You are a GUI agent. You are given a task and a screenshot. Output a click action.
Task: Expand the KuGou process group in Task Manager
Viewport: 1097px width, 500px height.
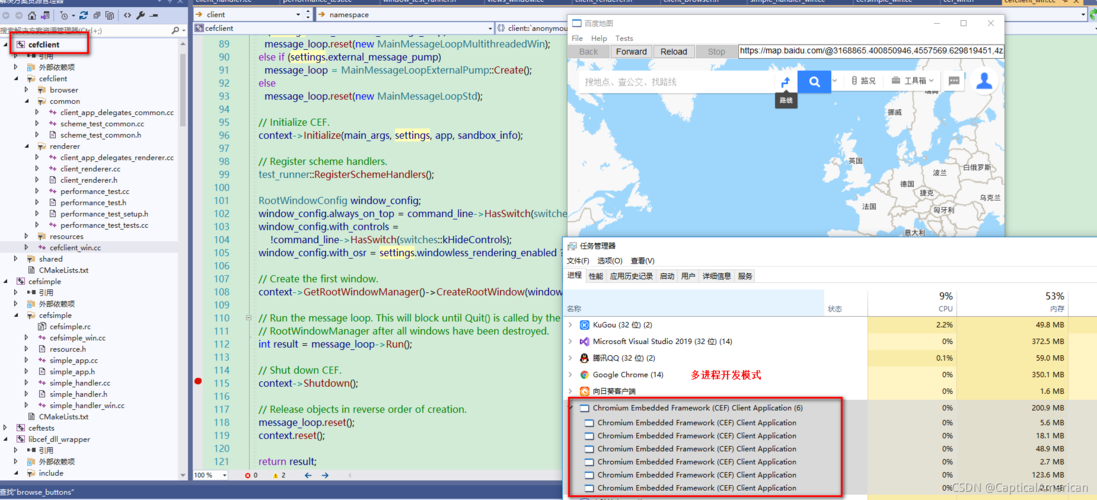570,324
